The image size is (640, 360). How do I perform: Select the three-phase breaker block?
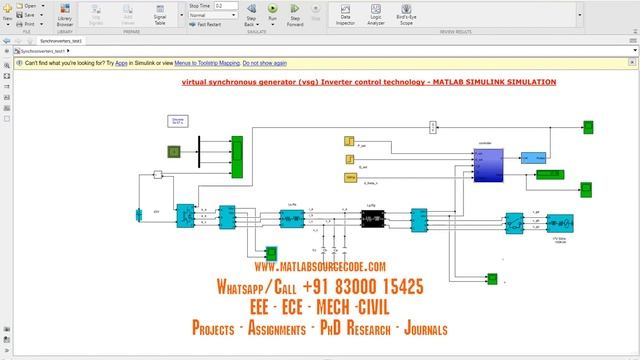coord(514,223)
